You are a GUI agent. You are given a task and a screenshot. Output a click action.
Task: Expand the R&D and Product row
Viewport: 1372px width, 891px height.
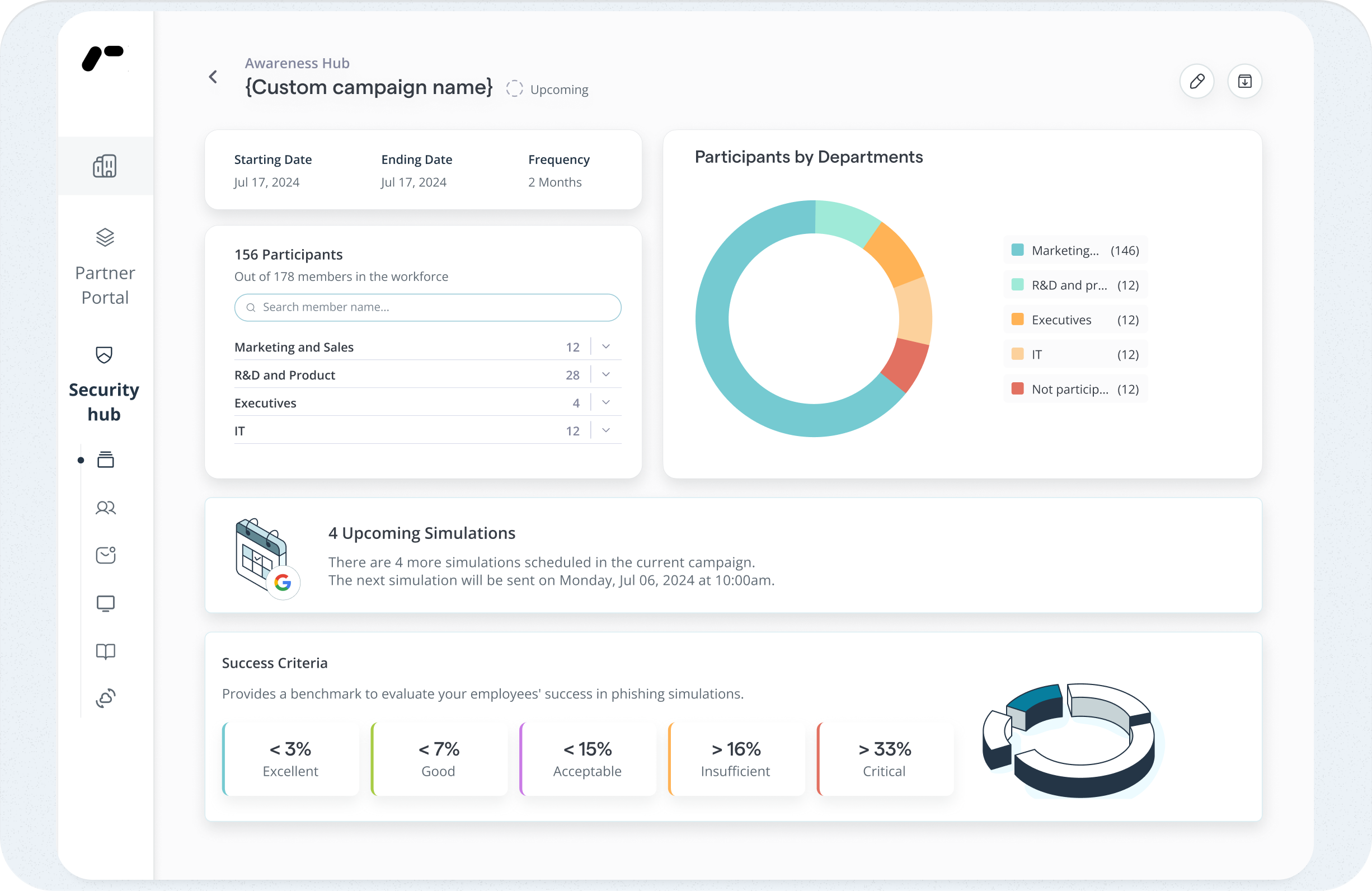[x=606, y=375]
